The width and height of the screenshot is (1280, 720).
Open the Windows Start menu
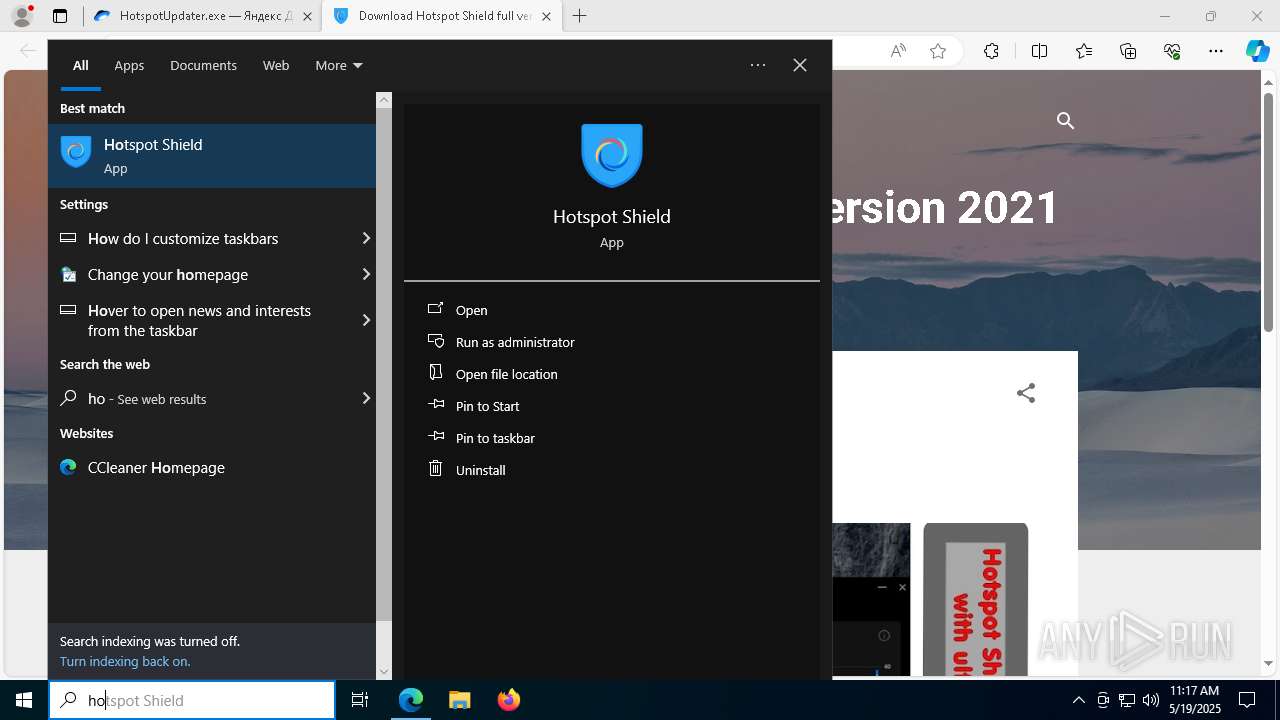24,700
